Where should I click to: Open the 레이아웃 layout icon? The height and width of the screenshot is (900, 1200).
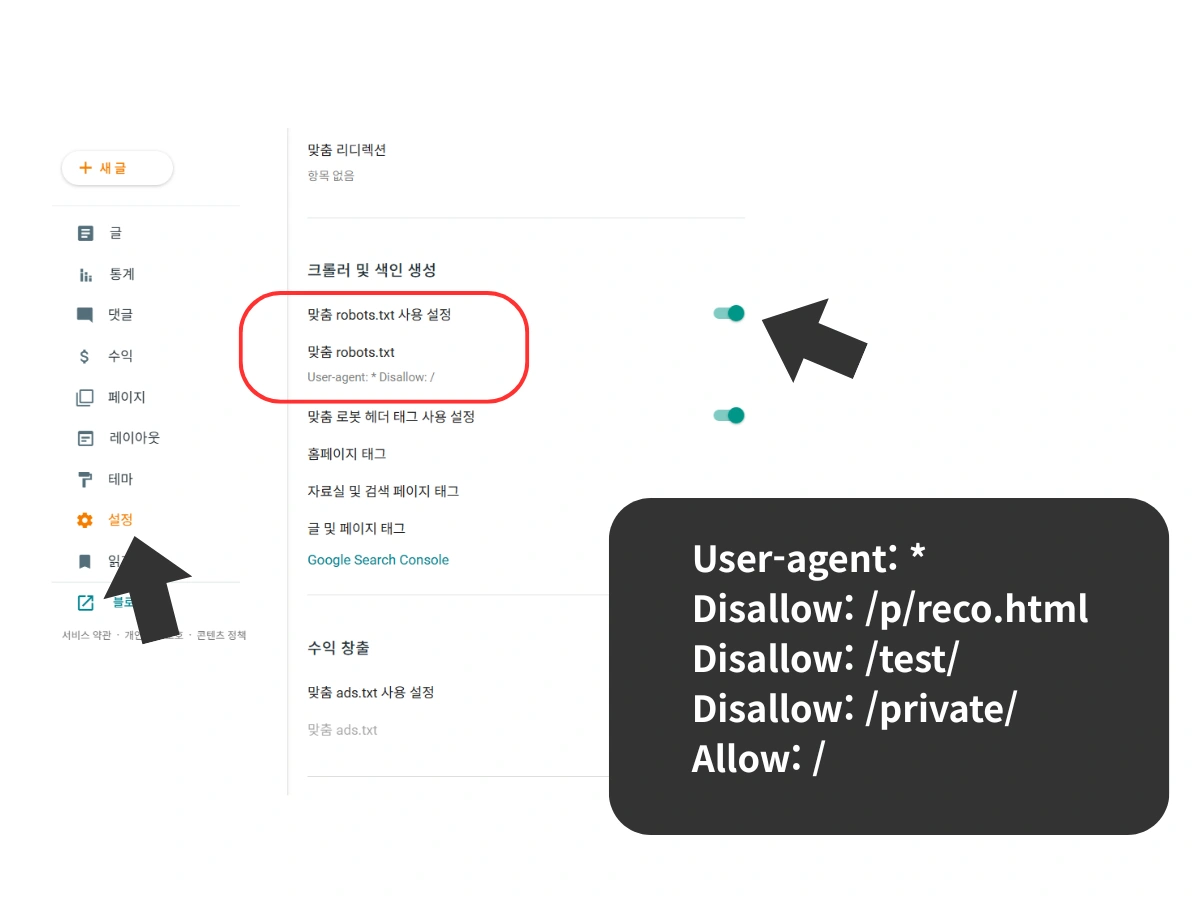(85, 437)
